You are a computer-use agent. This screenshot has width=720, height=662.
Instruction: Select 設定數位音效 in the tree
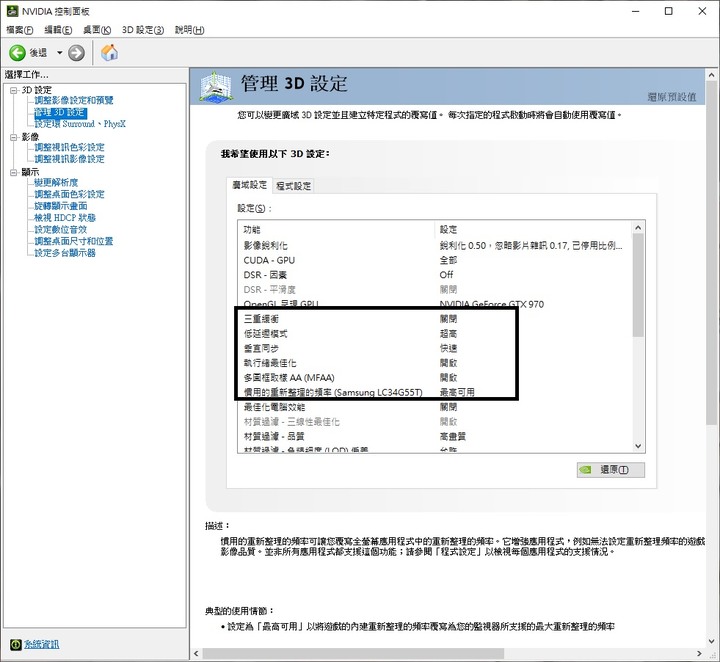(x=61, y=230)
